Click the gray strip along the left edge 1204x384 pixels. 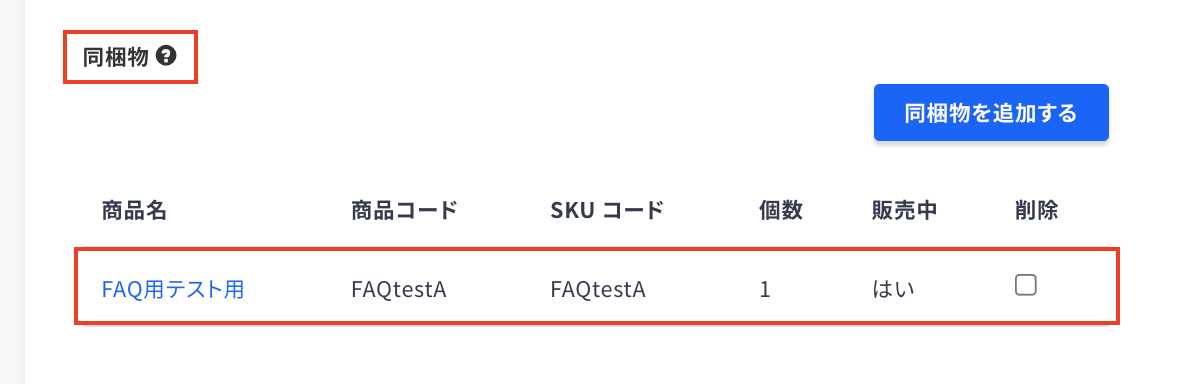[12, 192]
